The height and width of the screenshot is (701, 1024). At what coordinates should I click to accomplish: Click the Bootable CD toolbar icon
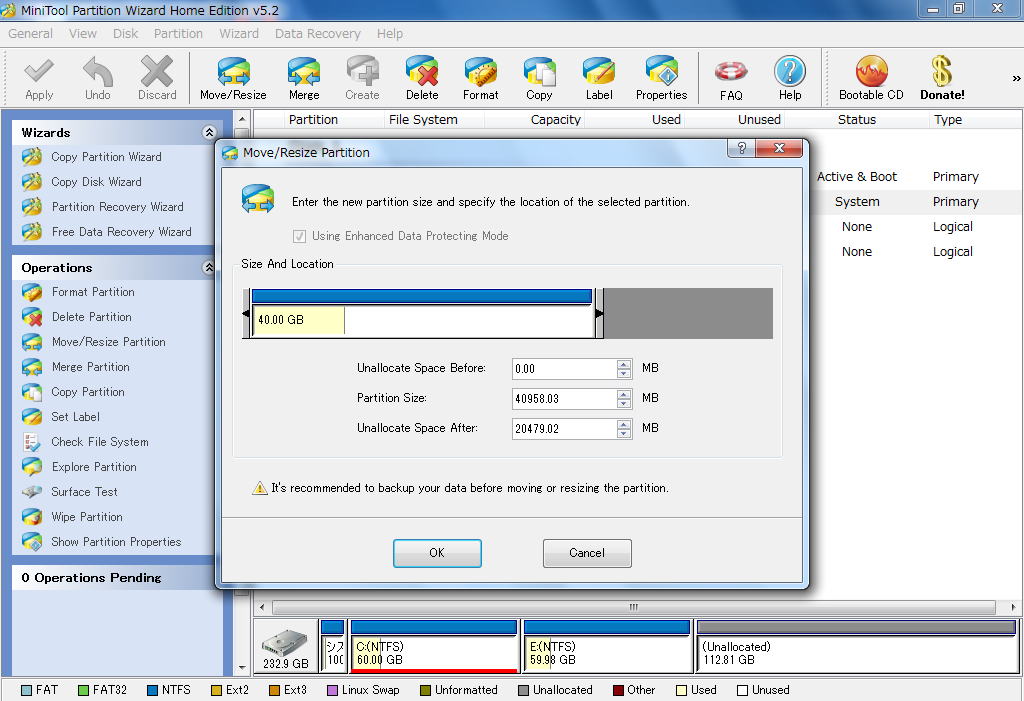871,78
